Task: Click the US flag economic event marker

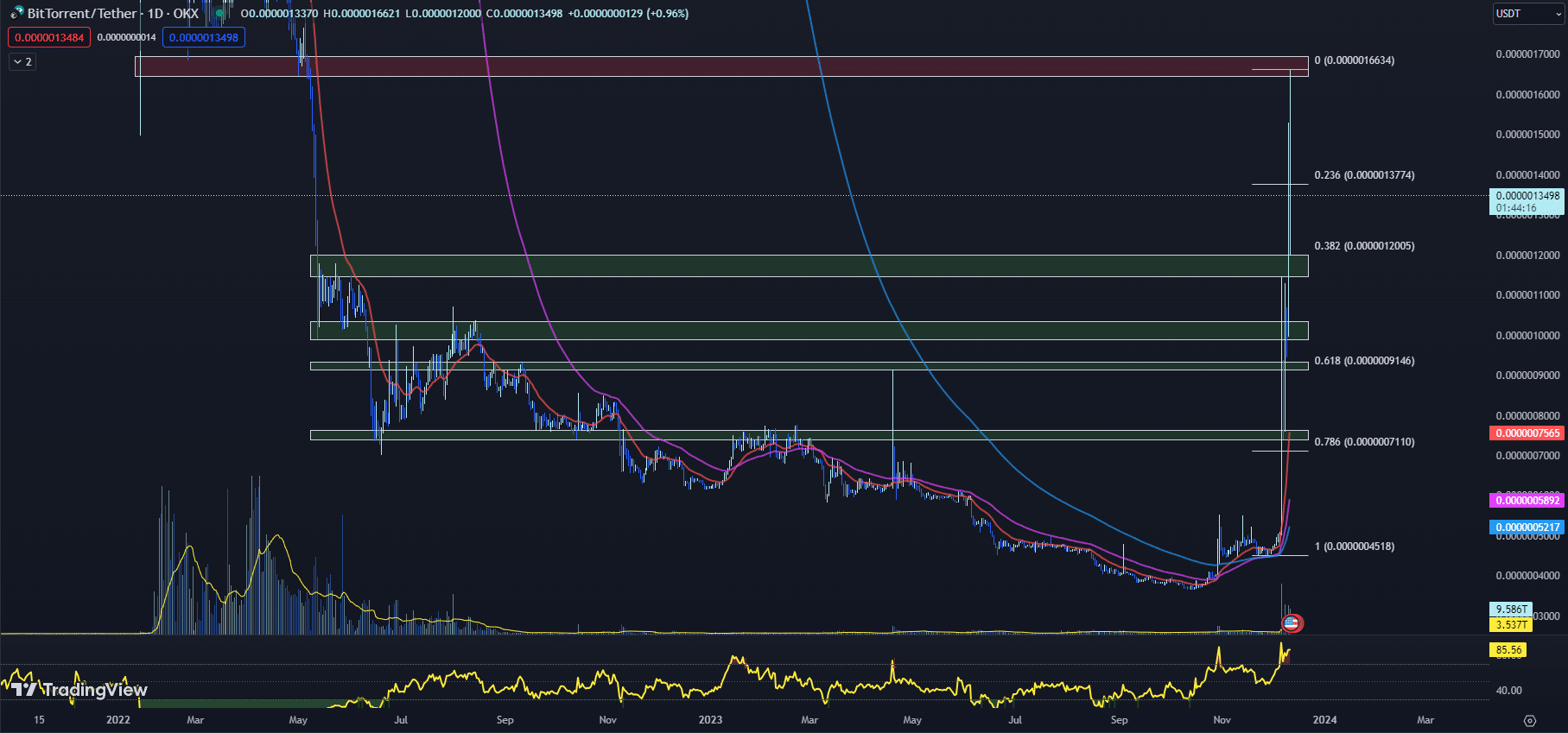Action: click(1292, 622)
